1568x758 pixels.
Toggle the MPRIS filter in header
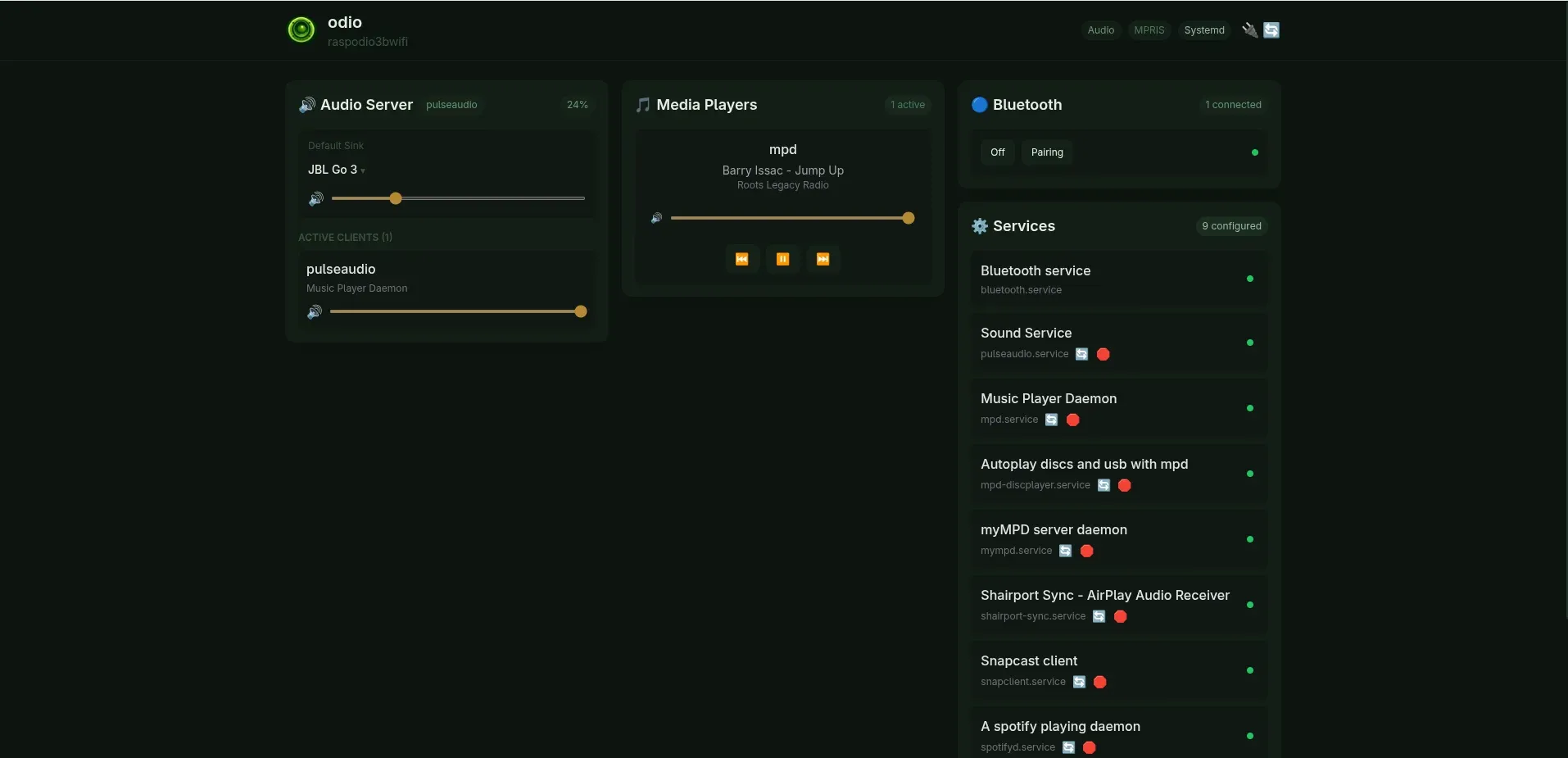click(1149, 30)
